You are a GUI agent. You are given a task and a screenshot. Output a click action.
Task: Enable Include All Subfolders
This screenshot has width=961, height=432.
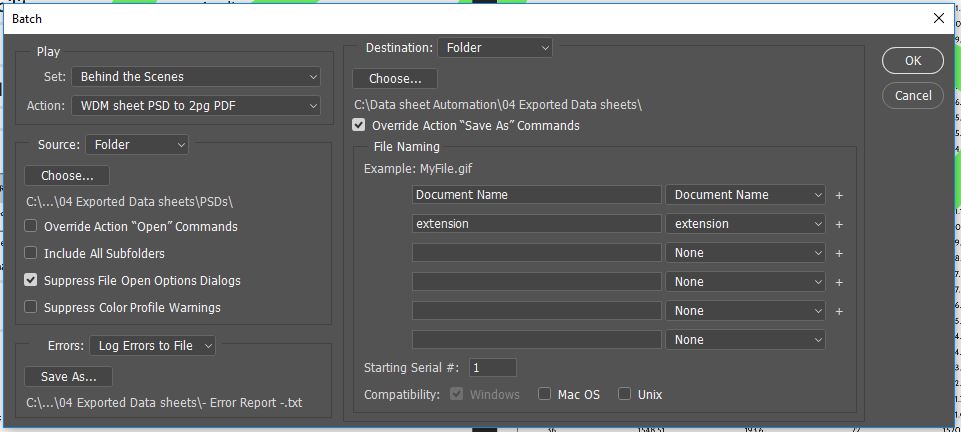31,253
